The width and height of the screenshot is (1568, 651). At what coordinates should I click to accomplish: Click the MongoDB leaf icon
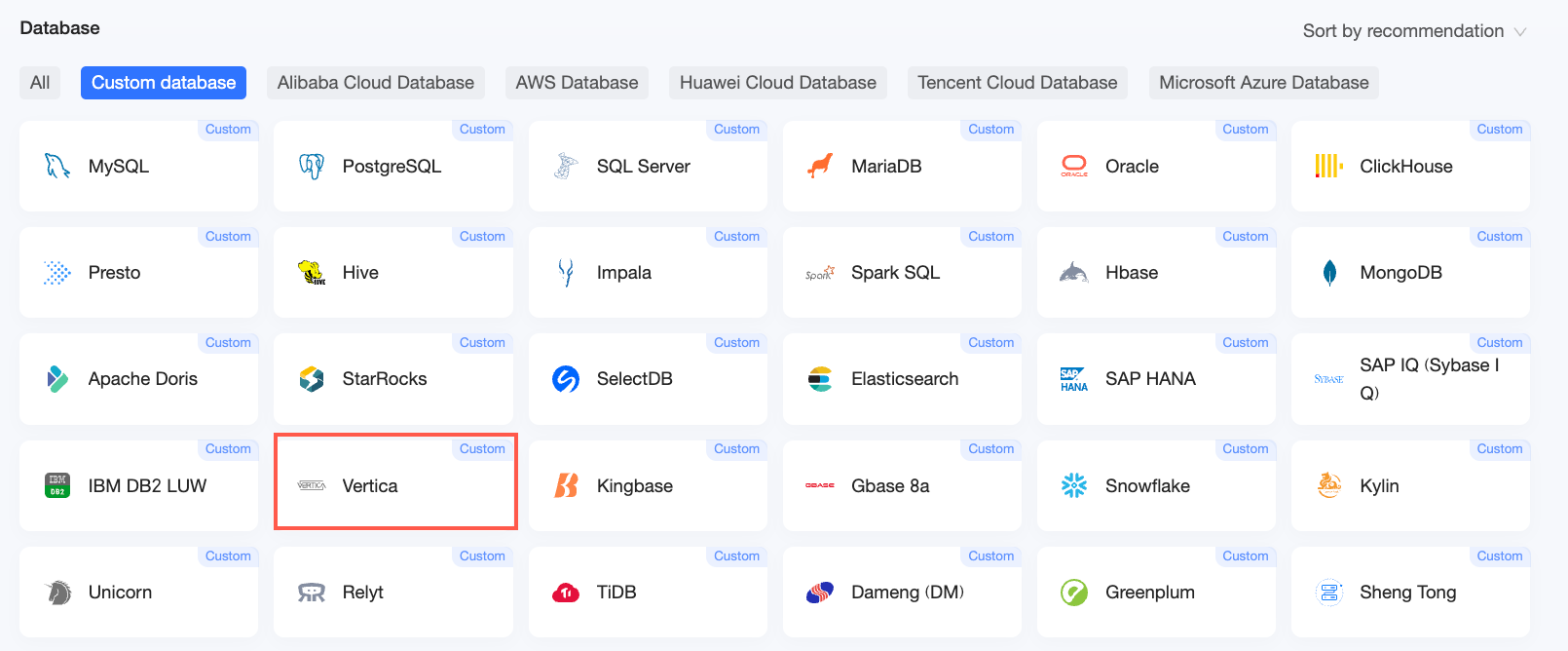tap(1329, 273)
